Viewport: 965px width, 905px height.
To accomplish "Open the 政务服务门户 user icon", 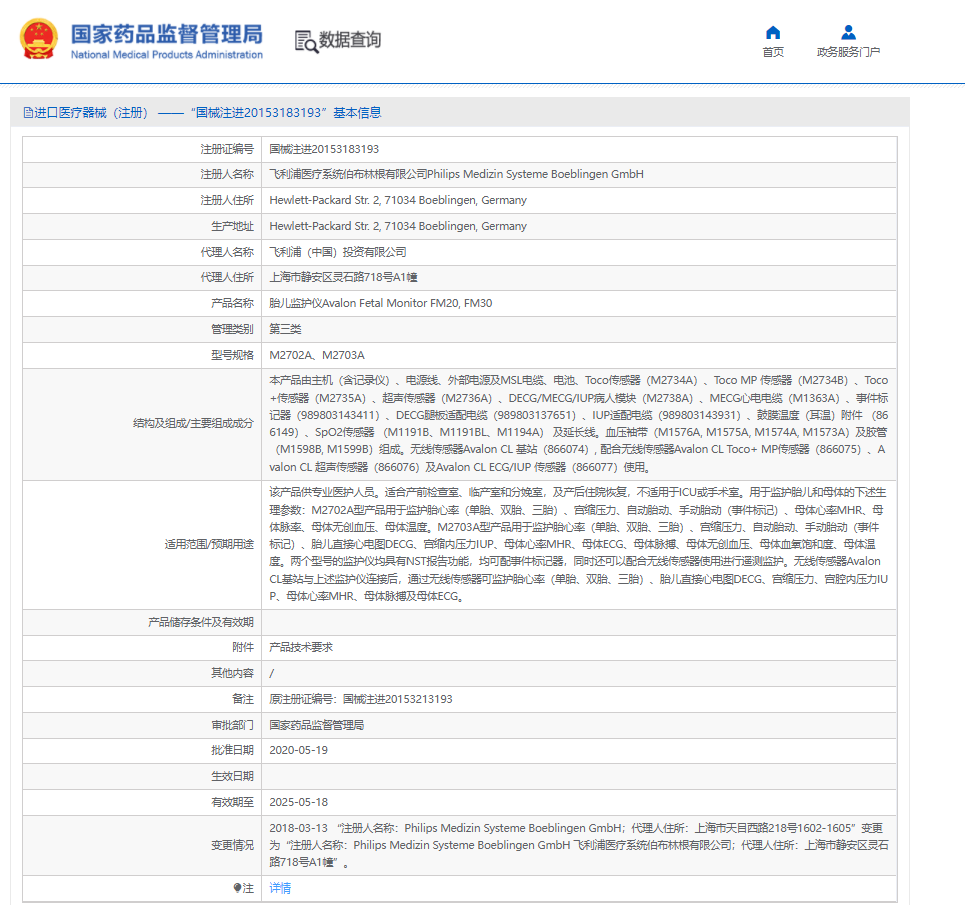I will click(848, 32).
